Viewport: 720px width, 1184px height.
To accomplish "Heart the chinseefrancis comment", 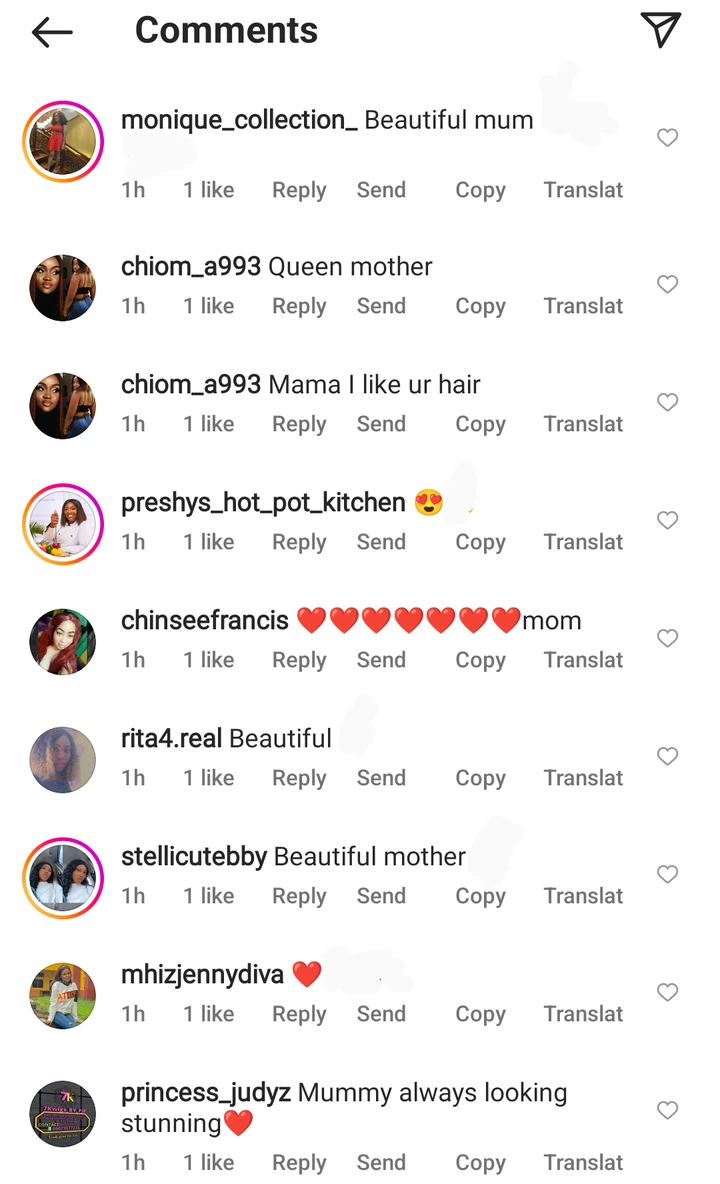I will [x=667, y=638].
